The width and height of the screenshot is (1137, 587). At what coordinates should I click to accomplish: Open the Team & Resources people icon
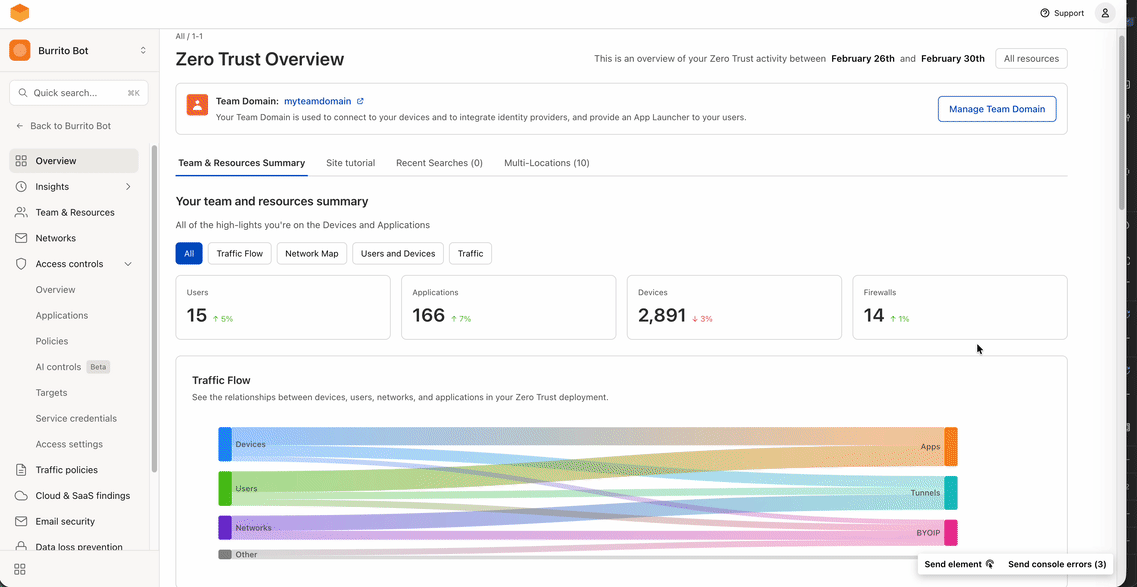(x=21, y=212)
